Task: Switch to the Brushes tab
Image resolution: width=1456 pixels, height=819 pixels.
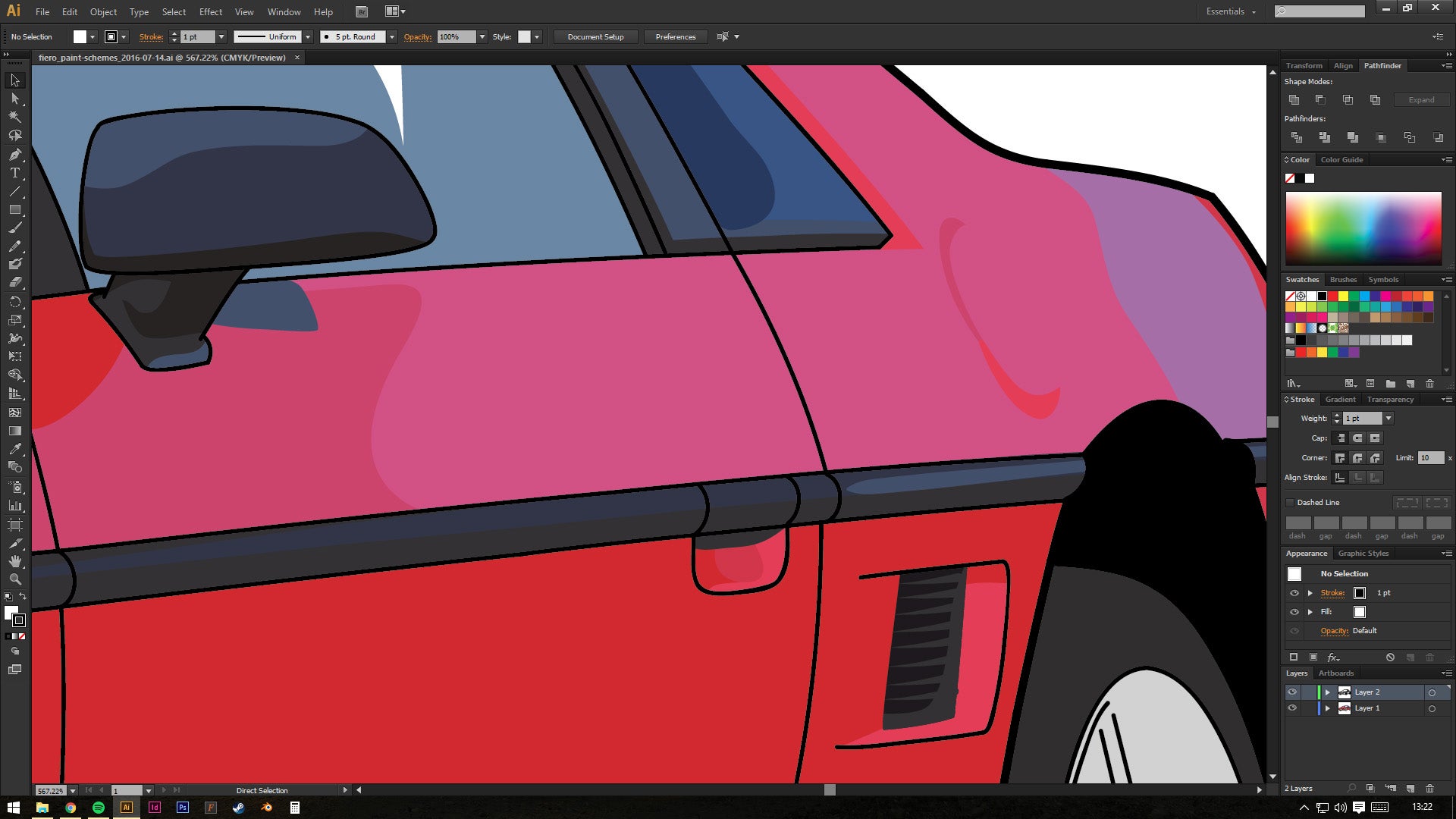Action: (1343, 280)
